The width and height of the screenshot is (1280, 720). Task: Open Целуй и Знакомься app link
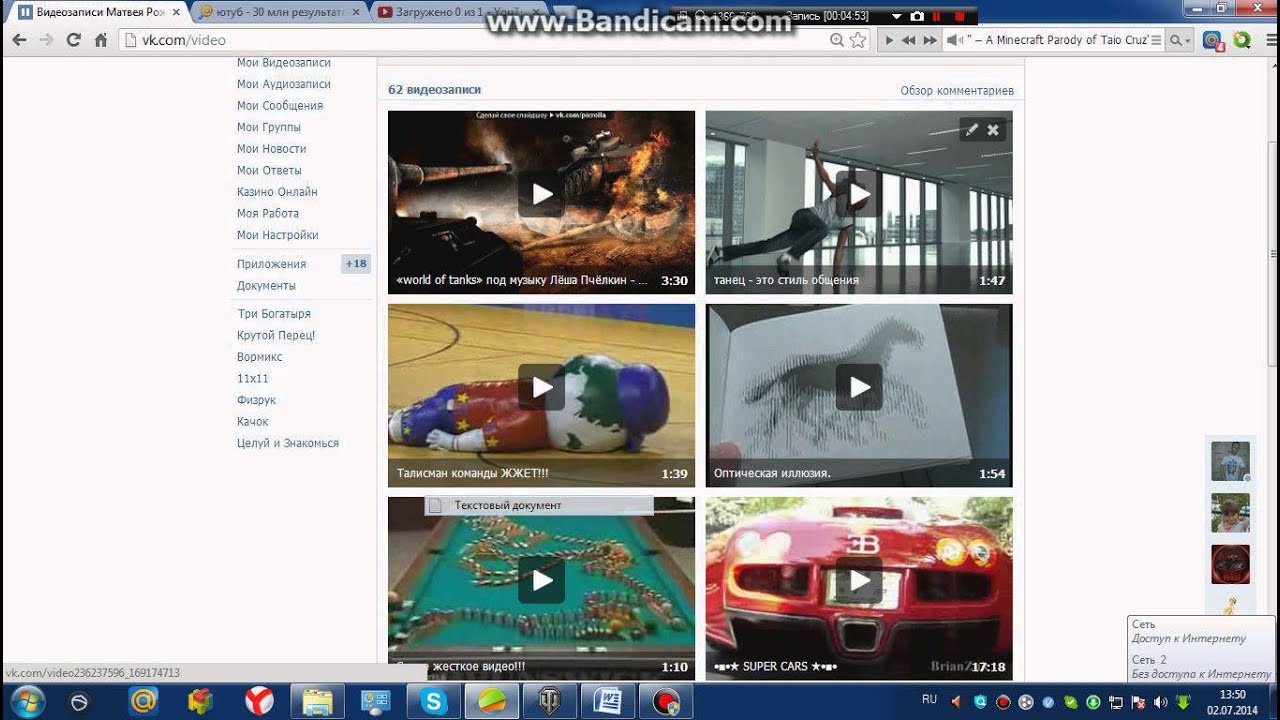(x=288, y=443)
